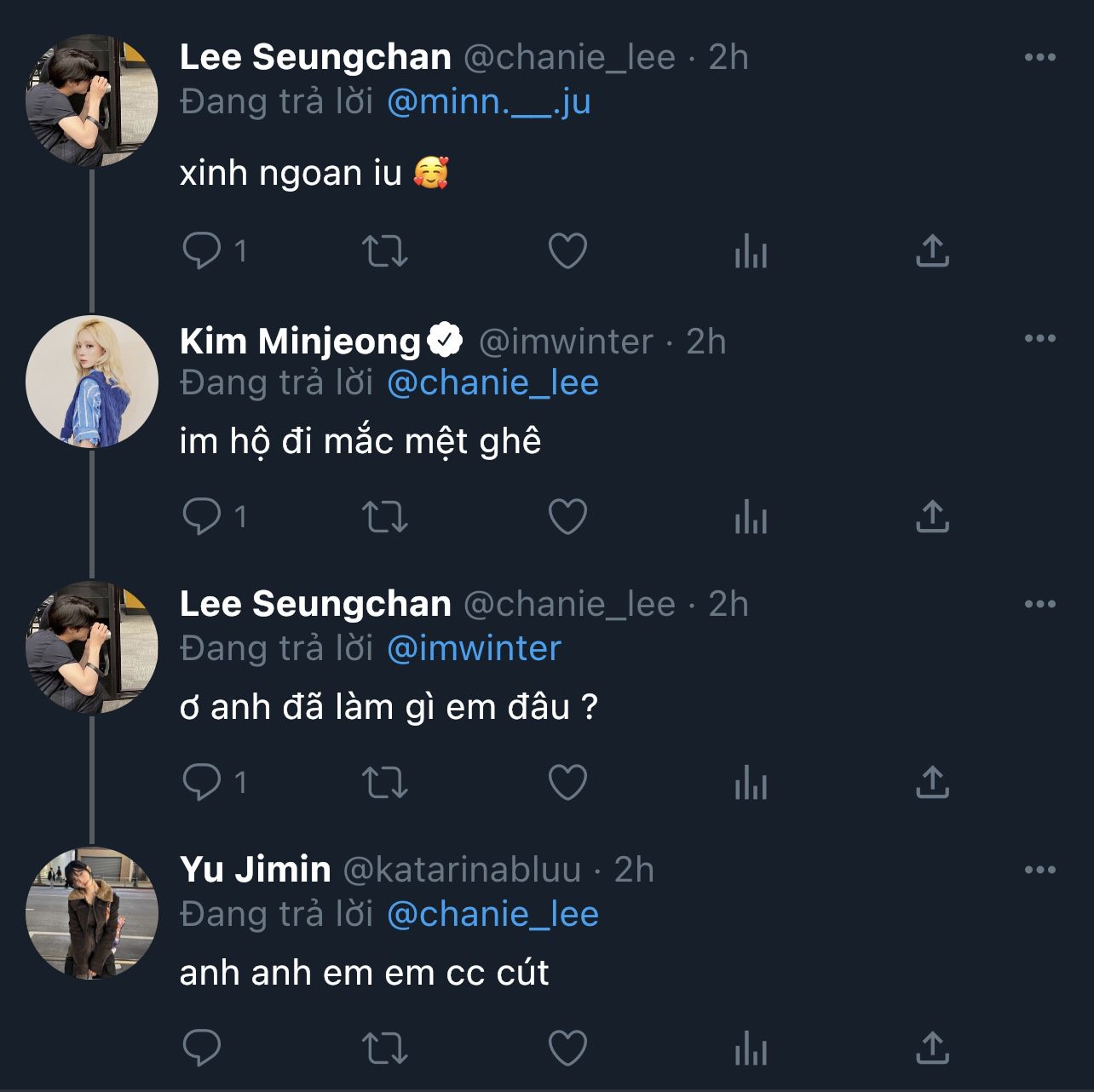
Task: Retweet Kim Minjeong's reply
Action: (x=385, y=517)
